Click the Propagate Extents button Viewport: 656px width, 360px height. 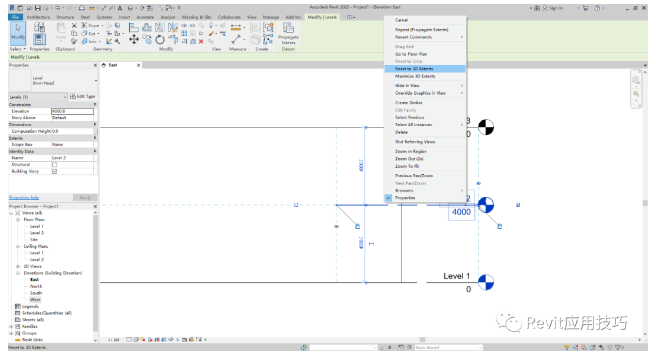[288, 33]
